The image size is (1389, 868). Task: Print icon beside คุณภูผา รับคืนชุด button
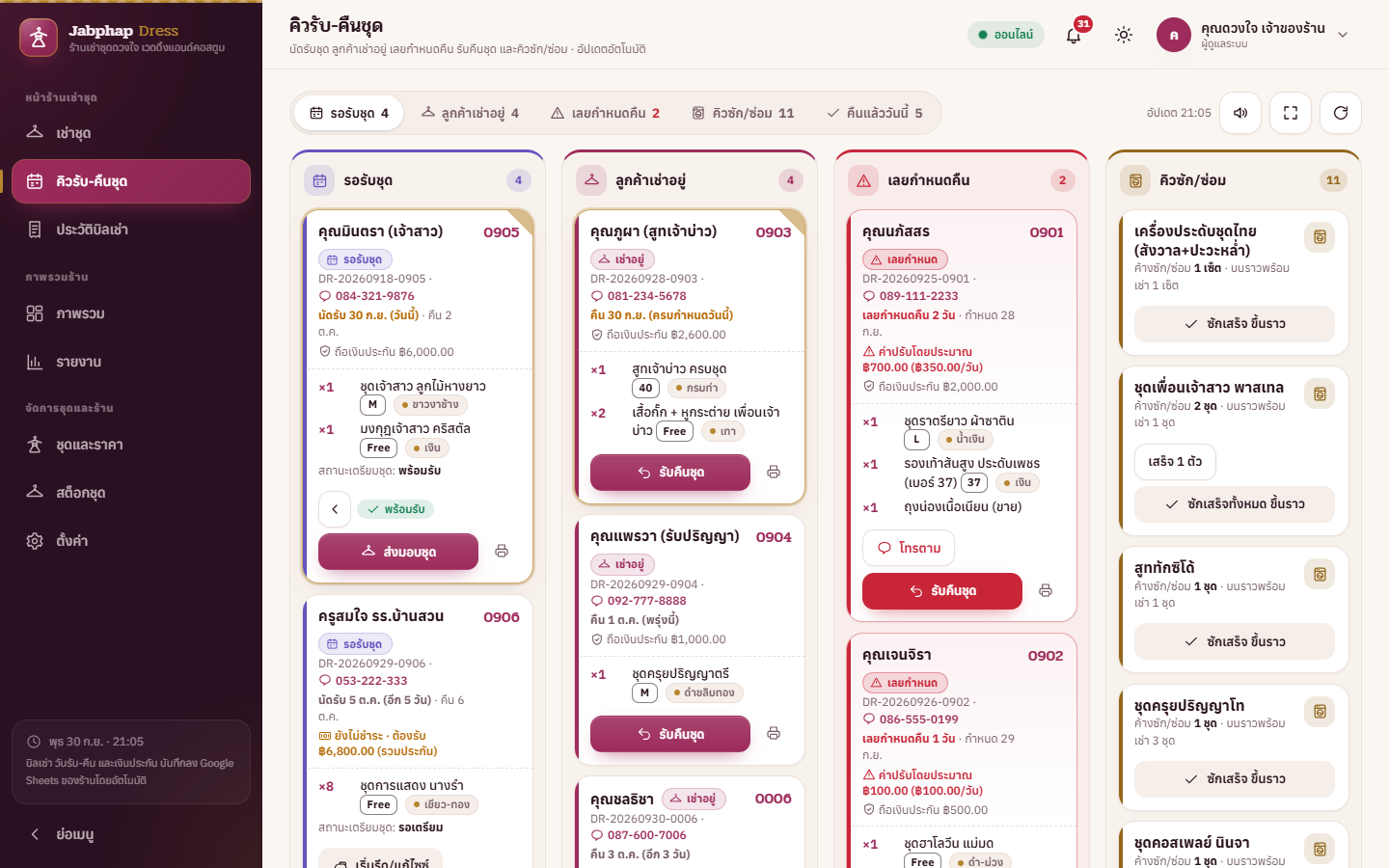click(x=774, y=473)
